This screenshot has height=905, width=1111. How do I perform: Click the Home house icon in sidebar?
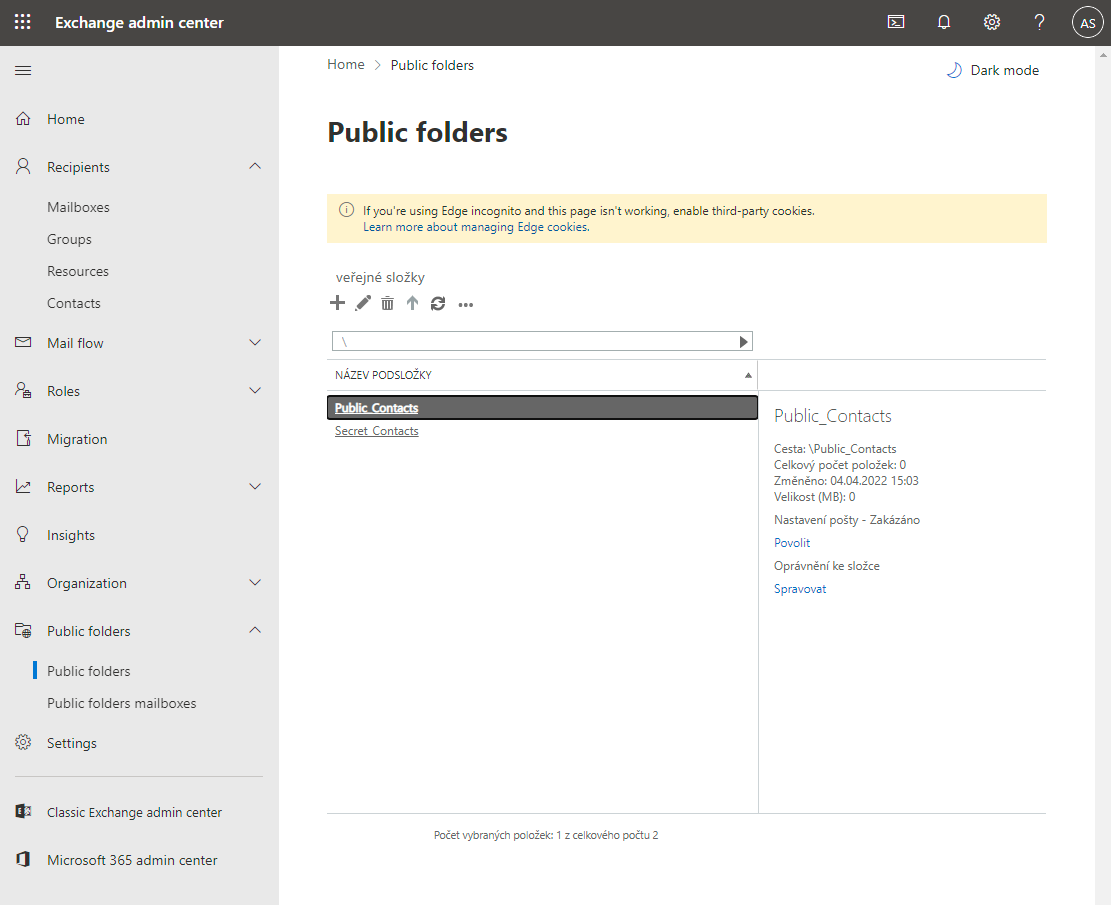pos(23,118)
